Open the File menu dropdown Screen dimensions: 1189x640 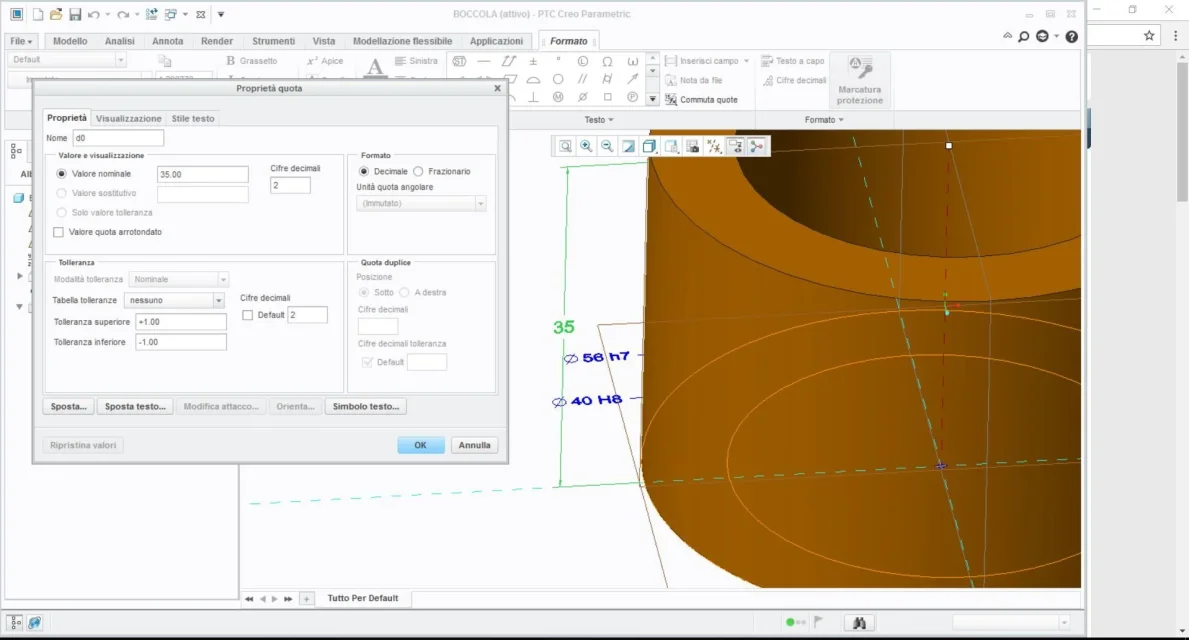20,41
